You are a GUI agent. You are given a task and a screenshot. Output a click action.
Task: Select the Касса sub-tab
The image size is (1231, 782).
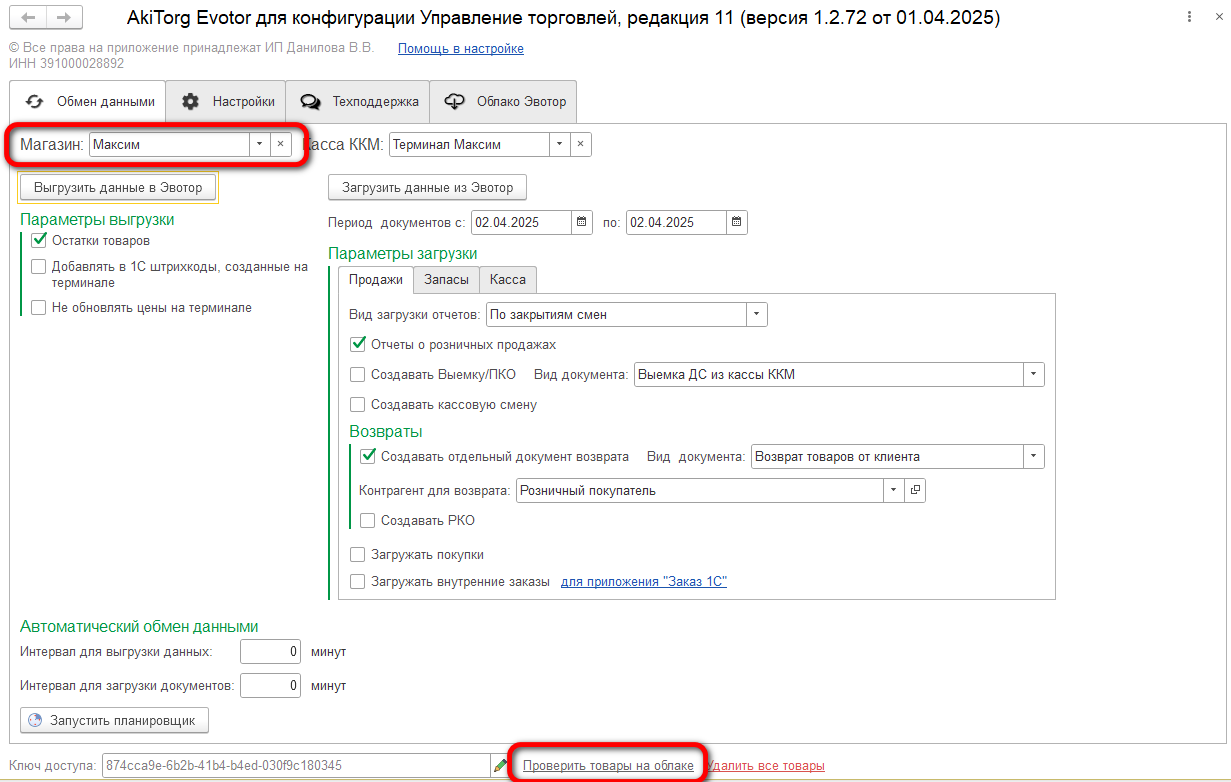coord(508,280)
